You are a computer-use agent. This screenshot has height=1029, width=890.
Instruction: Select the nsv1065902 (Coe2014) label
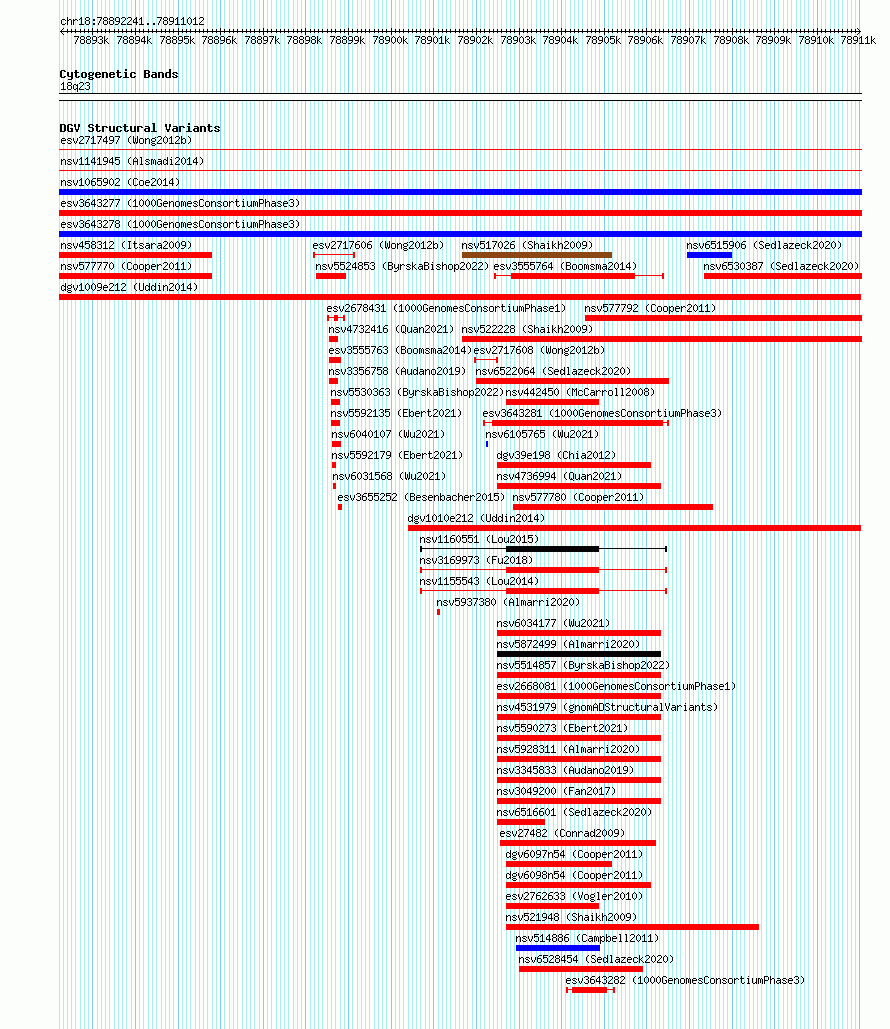pos(120,182)
